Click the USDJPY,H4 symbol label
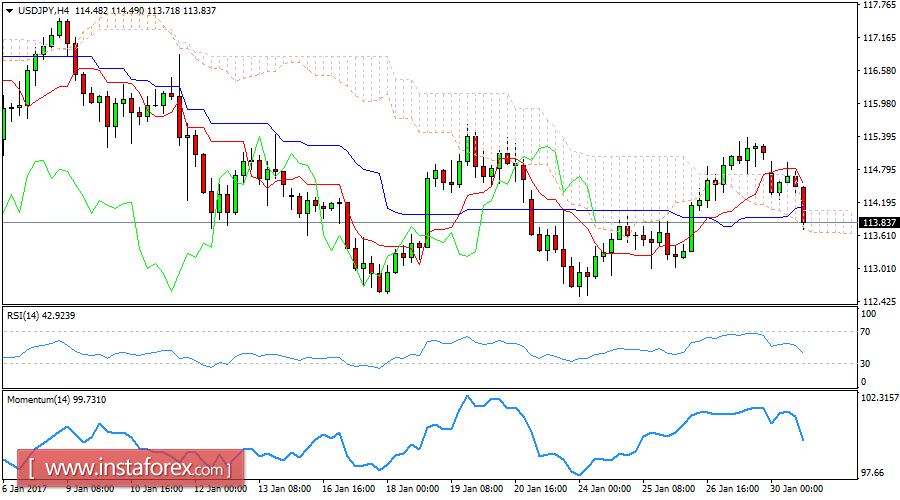This screenshot has width=900, height=500. (x=44, y=10)
